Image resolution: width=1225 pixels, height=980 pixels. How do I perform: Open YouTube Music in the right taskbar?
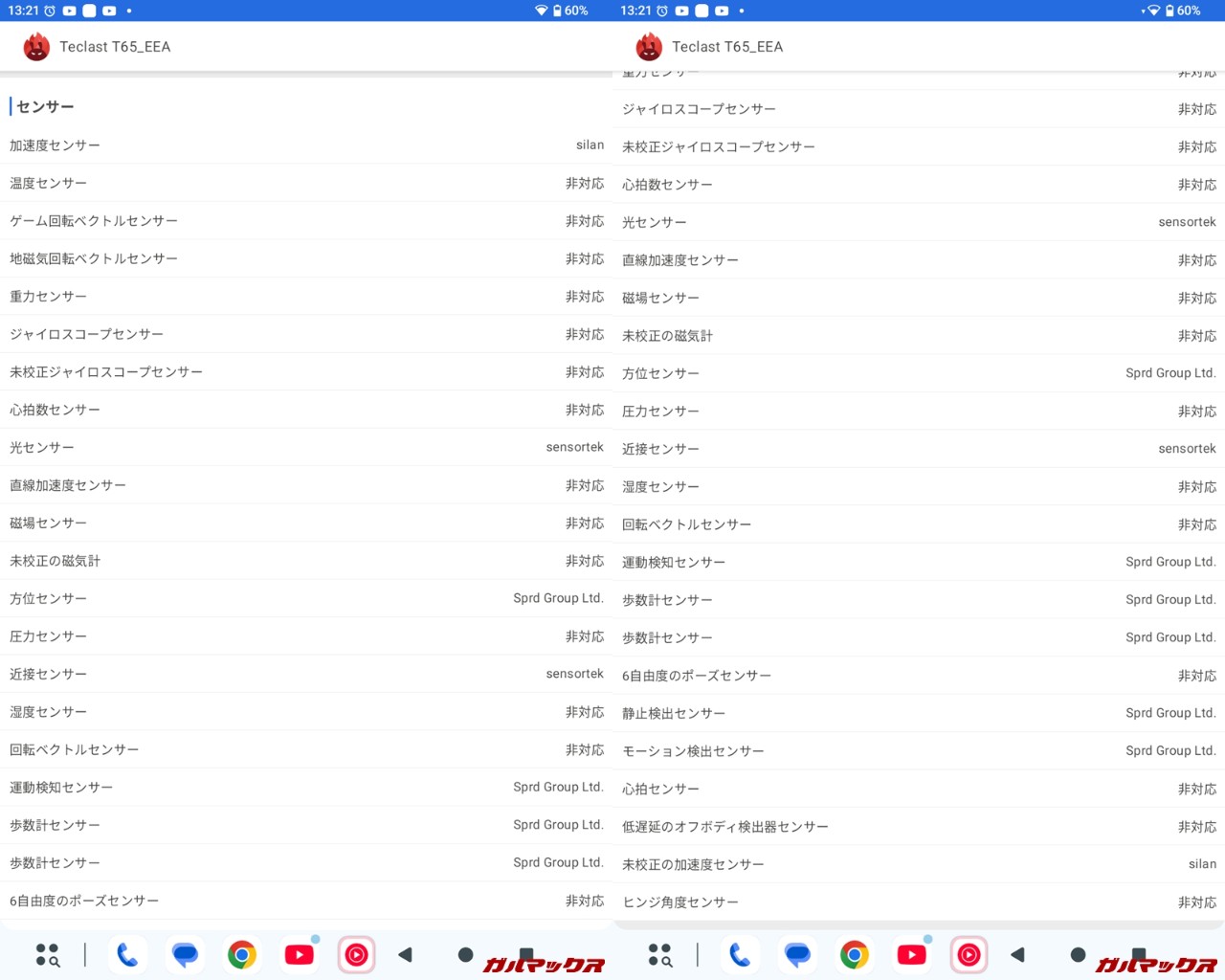click(x=969, y=954)
